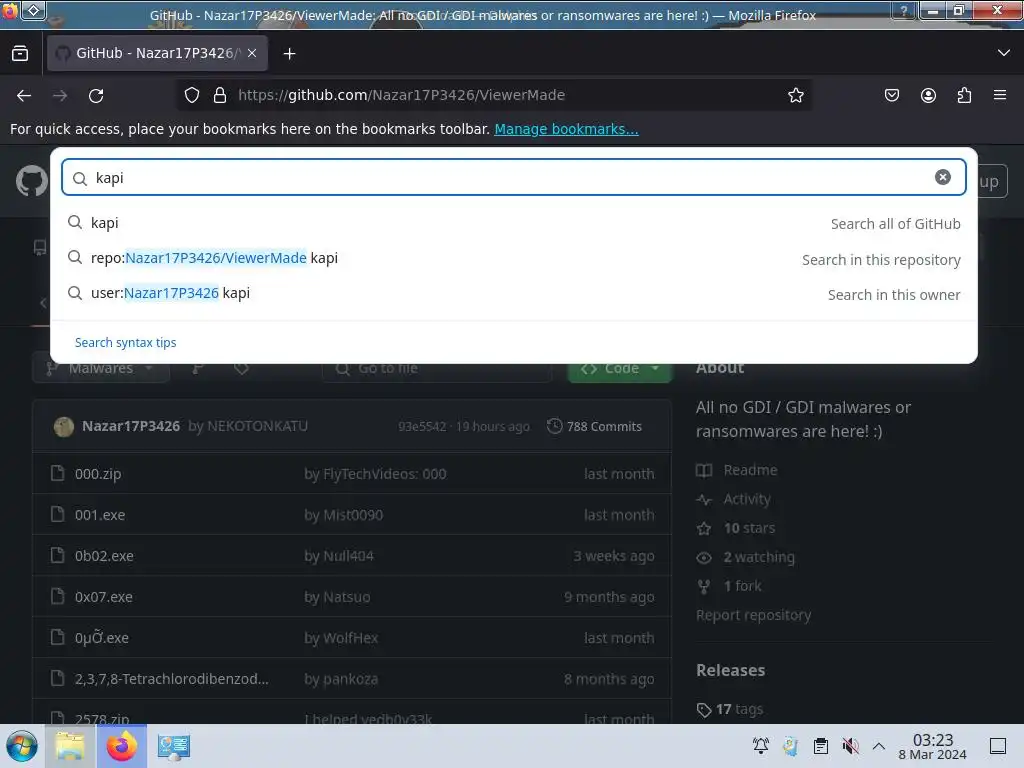Focus the kapi search input field
The image size is (1024, 768).
click(x=513, y=178)
